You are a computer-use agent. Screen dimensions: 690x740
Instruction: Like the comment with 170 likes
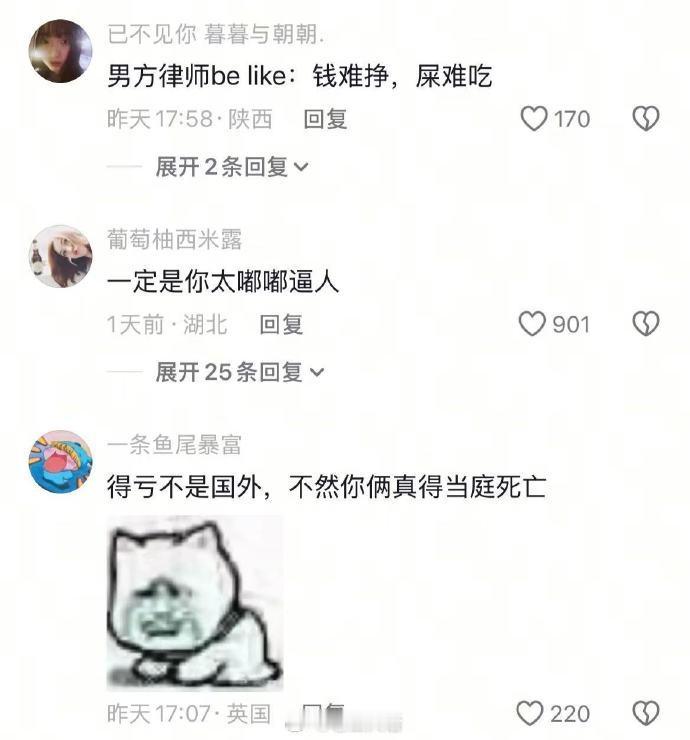534,118
